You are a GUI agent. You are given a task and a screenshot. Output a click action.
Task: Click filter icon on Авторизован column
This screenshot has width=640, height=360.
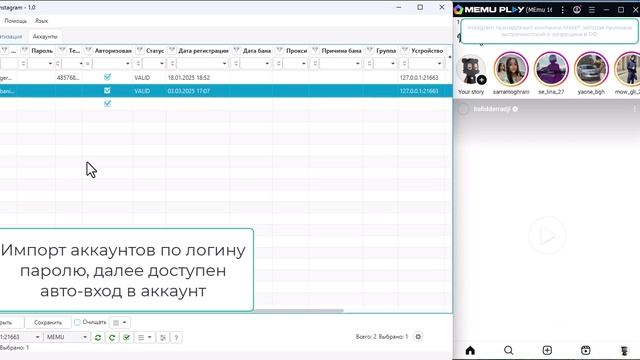[x=88, y=51]
